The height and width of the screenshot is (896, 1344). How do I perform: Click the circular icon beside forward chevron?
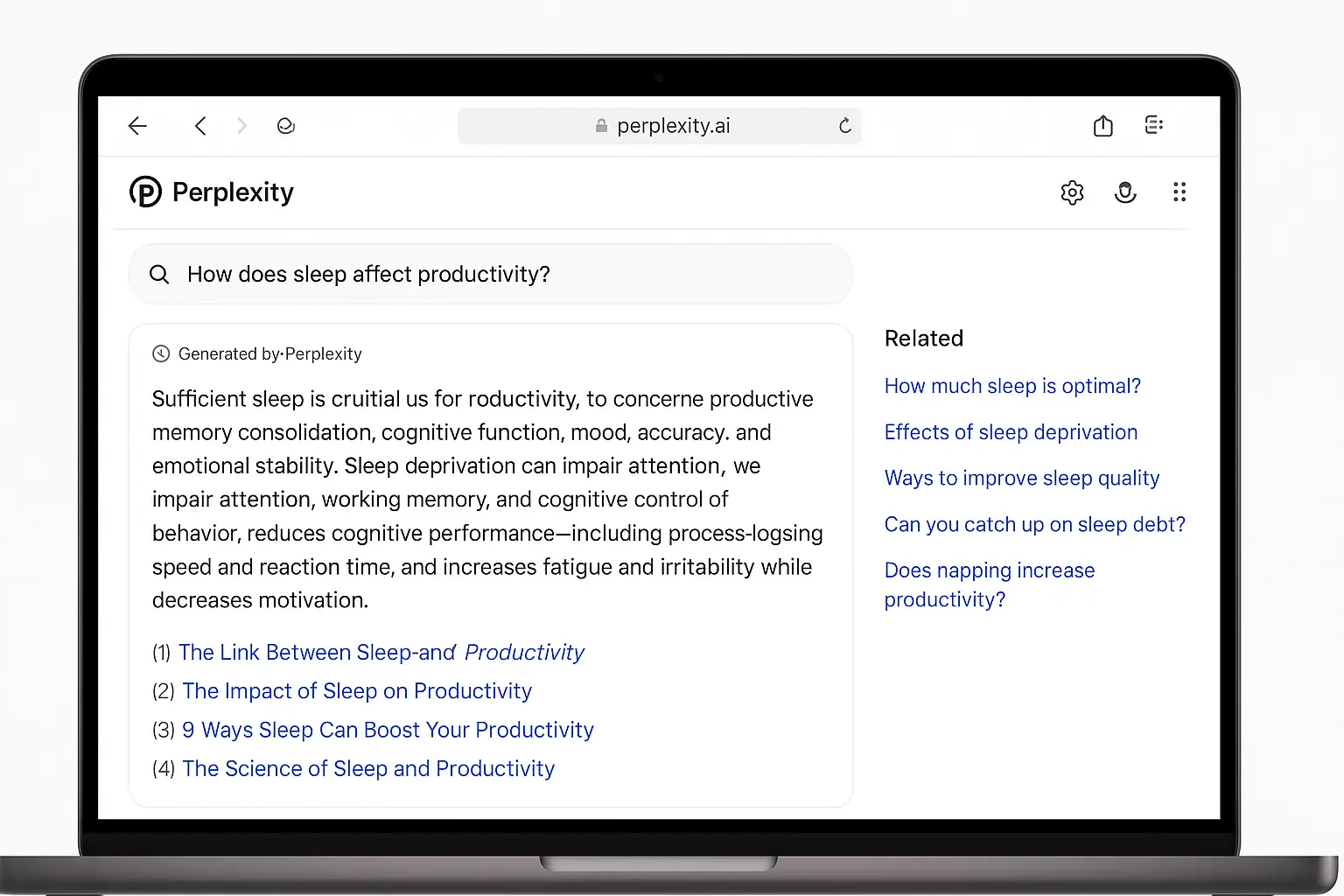coord(285,126)
